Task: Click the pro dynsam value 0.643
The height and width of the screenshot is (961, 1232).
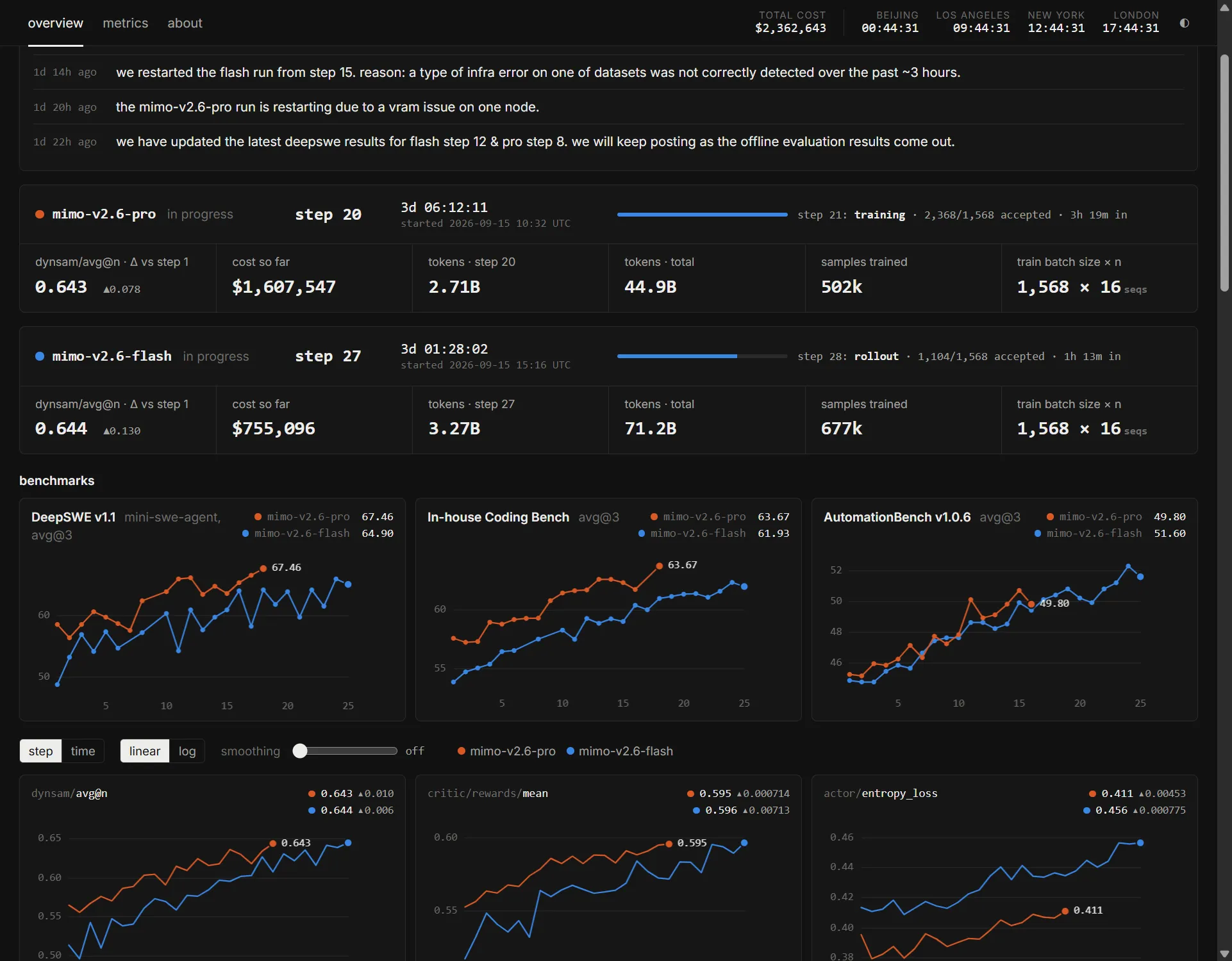Action: [x=61, y=287]
